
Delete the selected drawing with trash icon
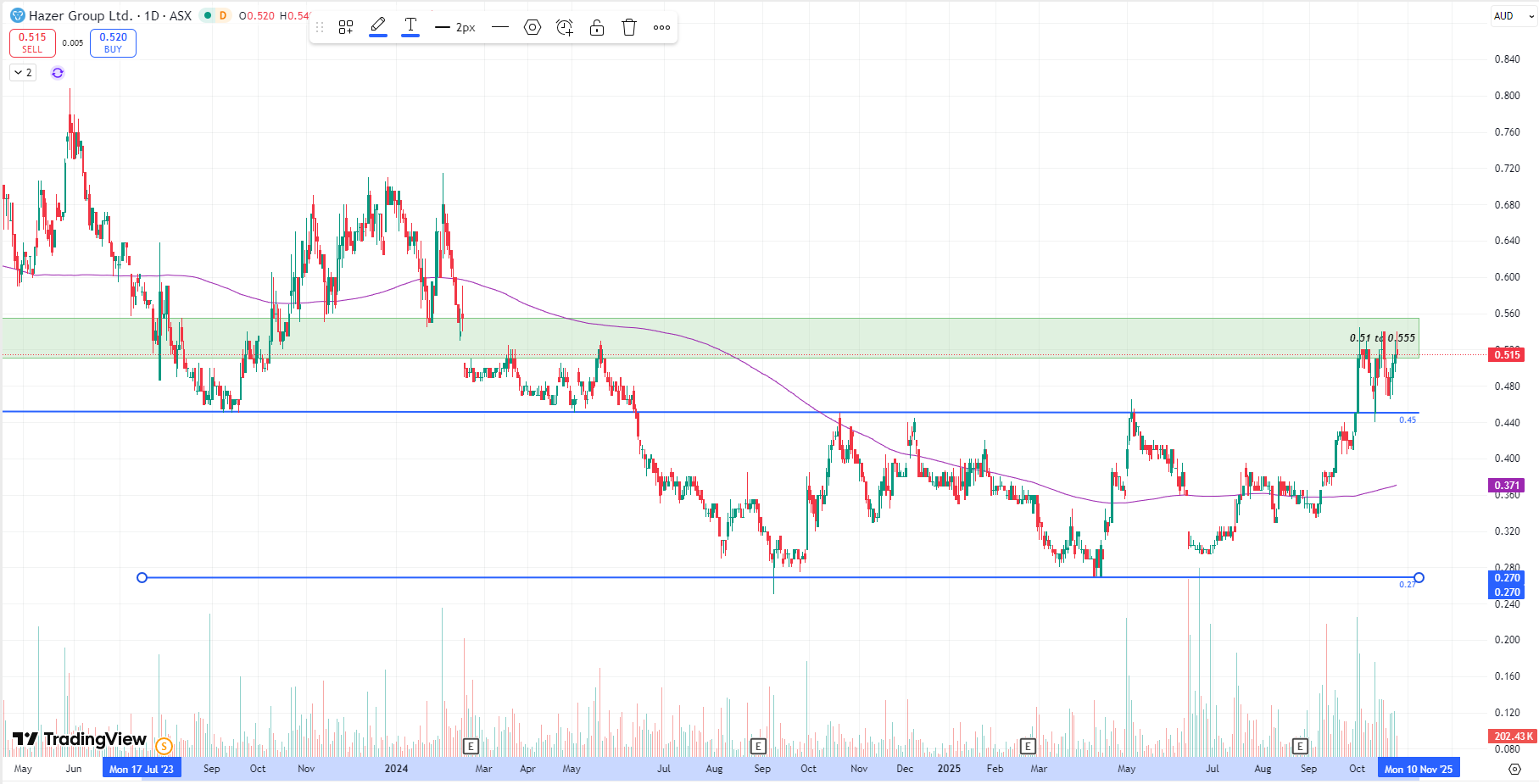tap(629, 27)
